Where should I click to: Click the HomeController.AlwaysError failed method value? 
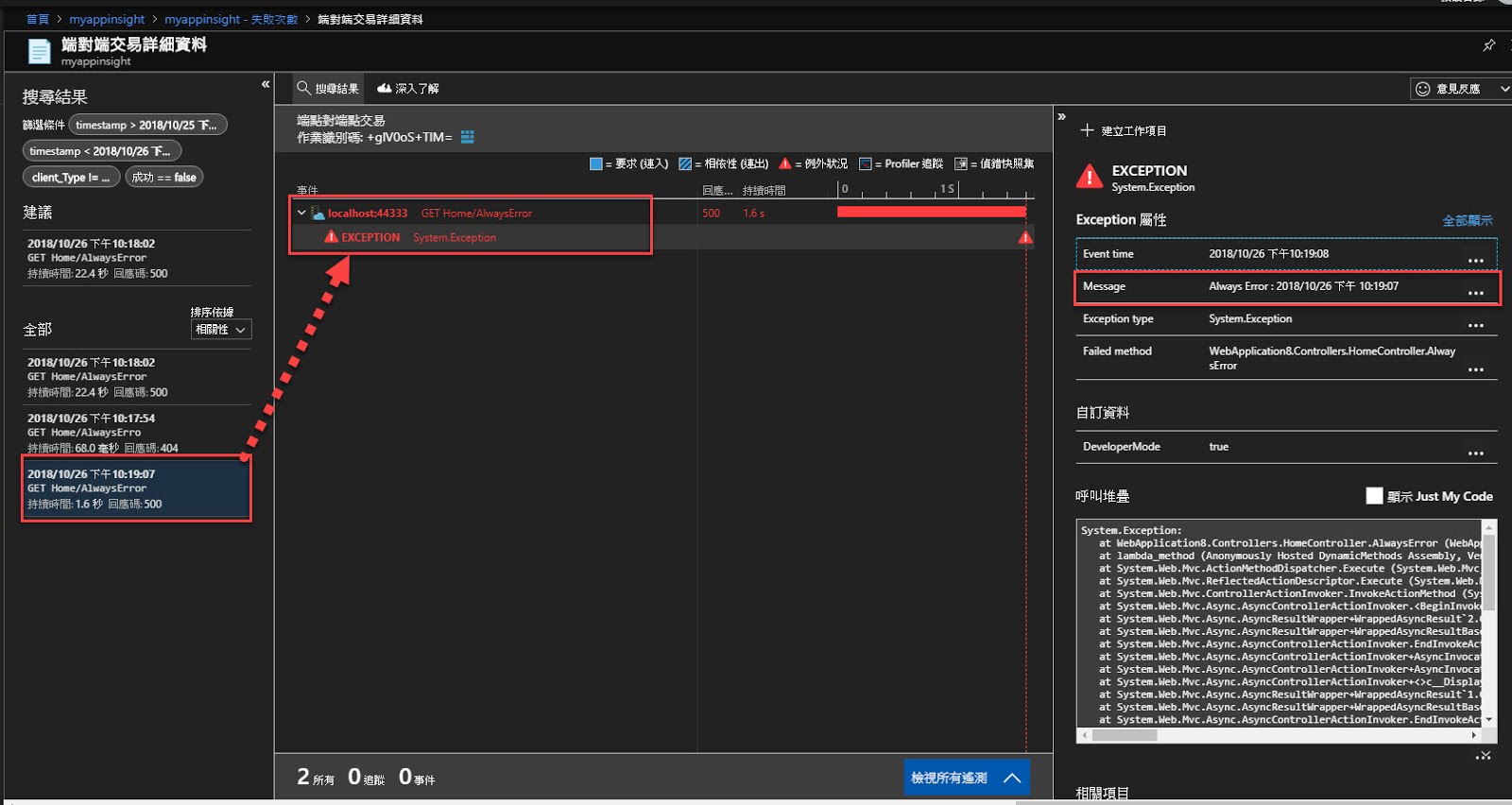(x=1332, y=358)
